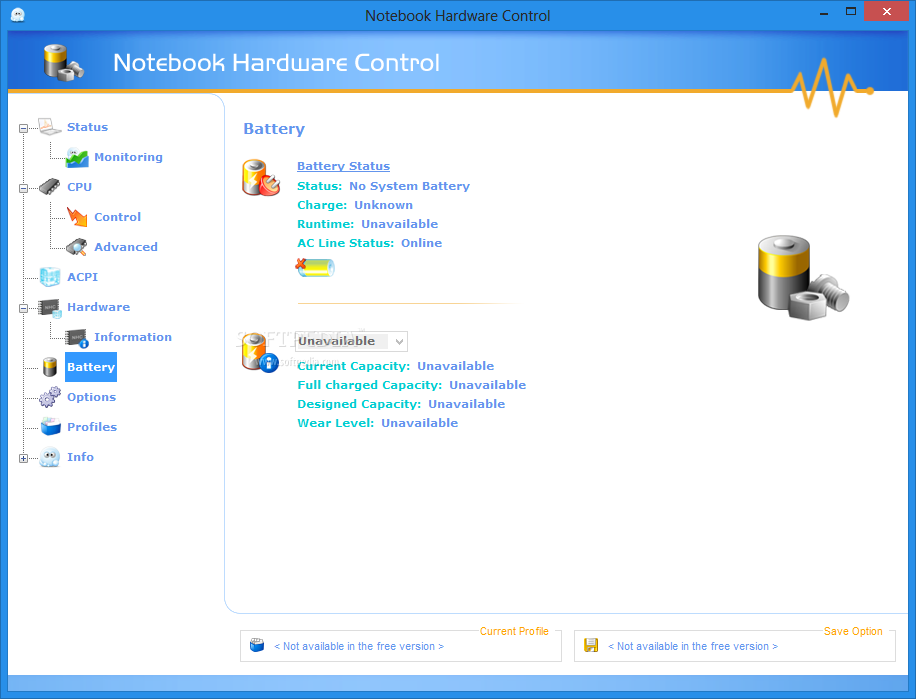Click the Battery icon in sidebar tree

click(50, 367)
